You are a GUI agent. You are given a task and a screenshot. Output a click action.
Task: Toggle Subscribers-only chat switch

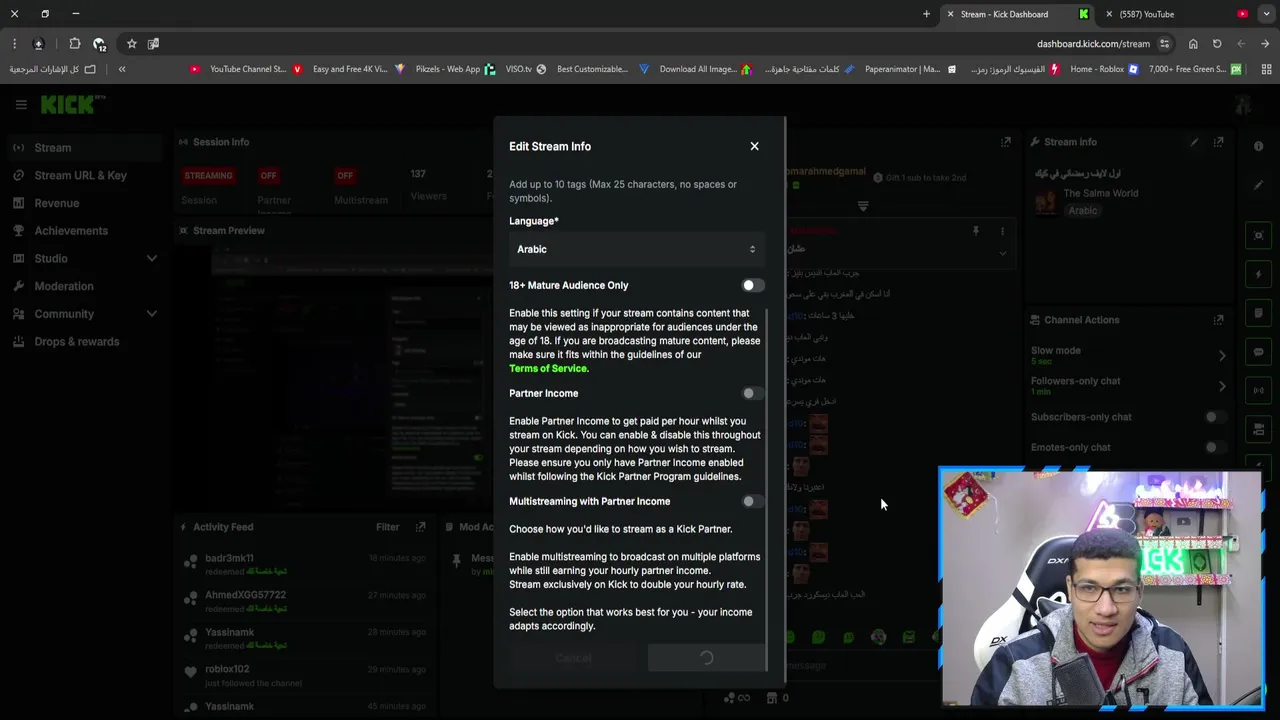pyautogui.click(x=1215, y=417)
